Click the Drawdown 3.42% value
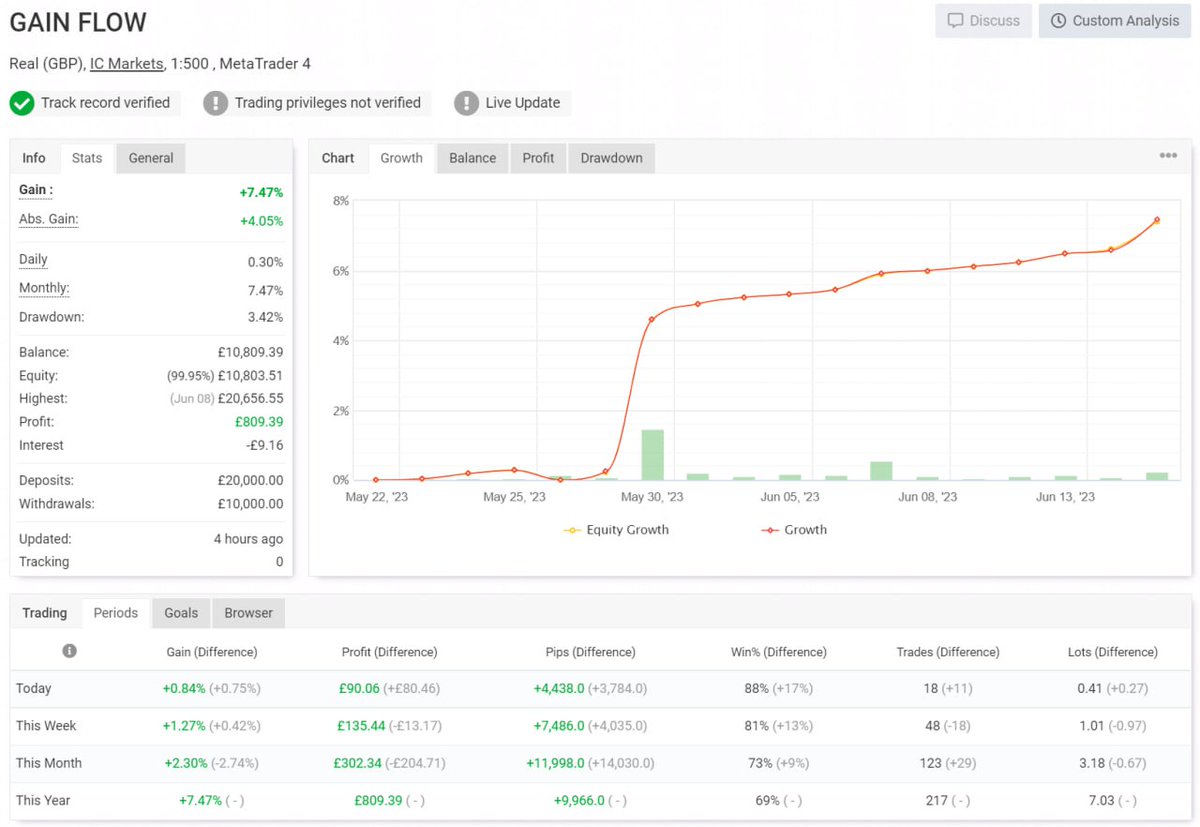Image resolution: width=1200 pixels, height=827 pixels. pyautogui.click(x=265, y=317)
